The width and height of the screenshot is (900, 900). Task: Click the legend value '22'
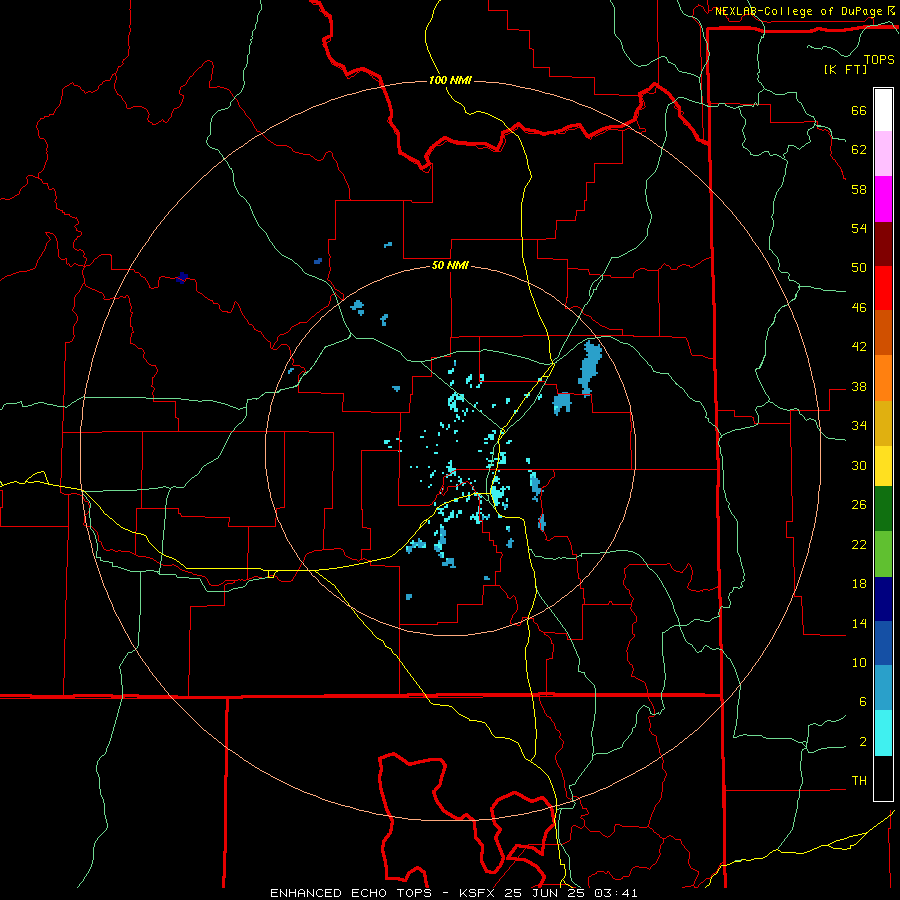(859, 545)
